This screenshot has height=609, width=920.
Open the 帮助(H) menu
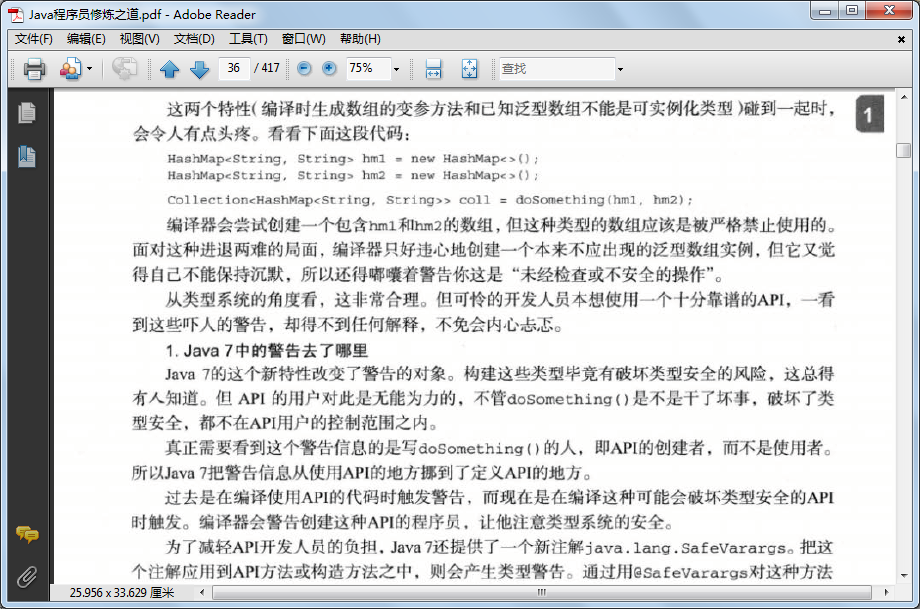tap(360, 39)
